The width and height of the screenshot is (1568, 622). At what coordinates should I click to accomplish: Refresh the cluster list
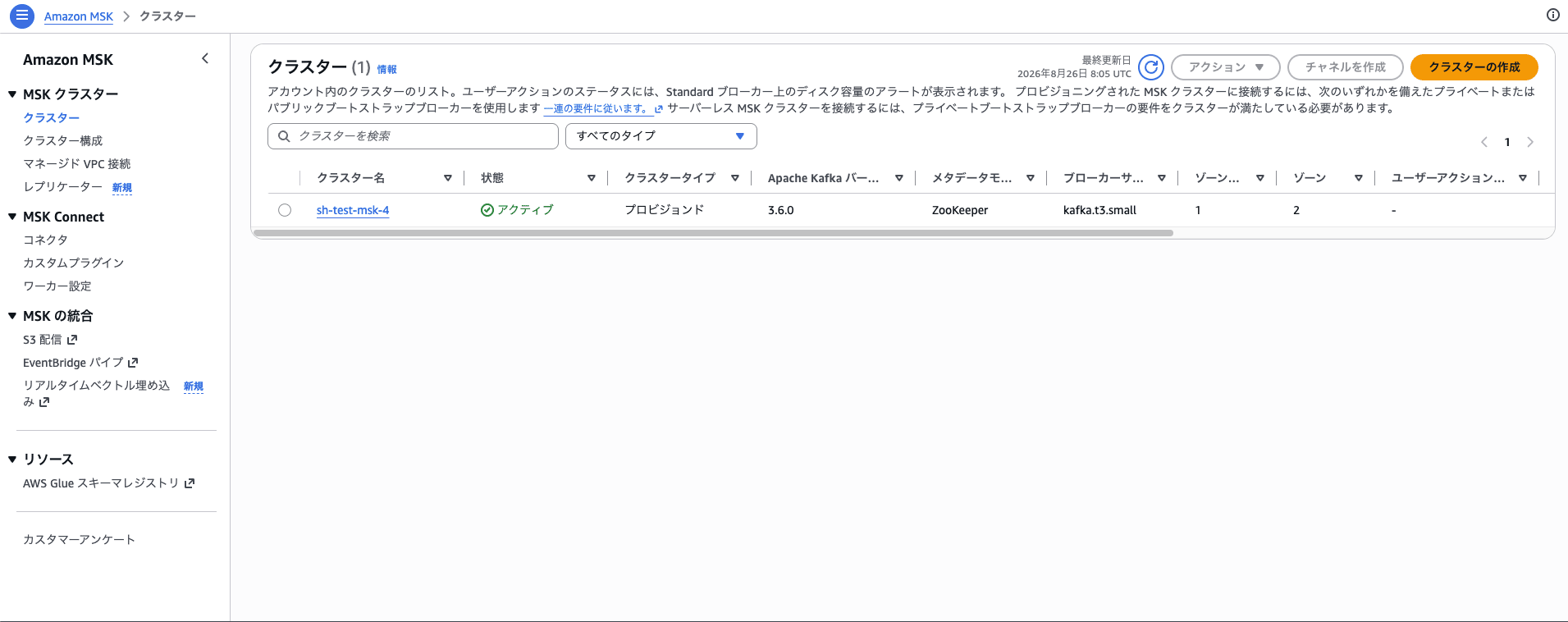1151,67
